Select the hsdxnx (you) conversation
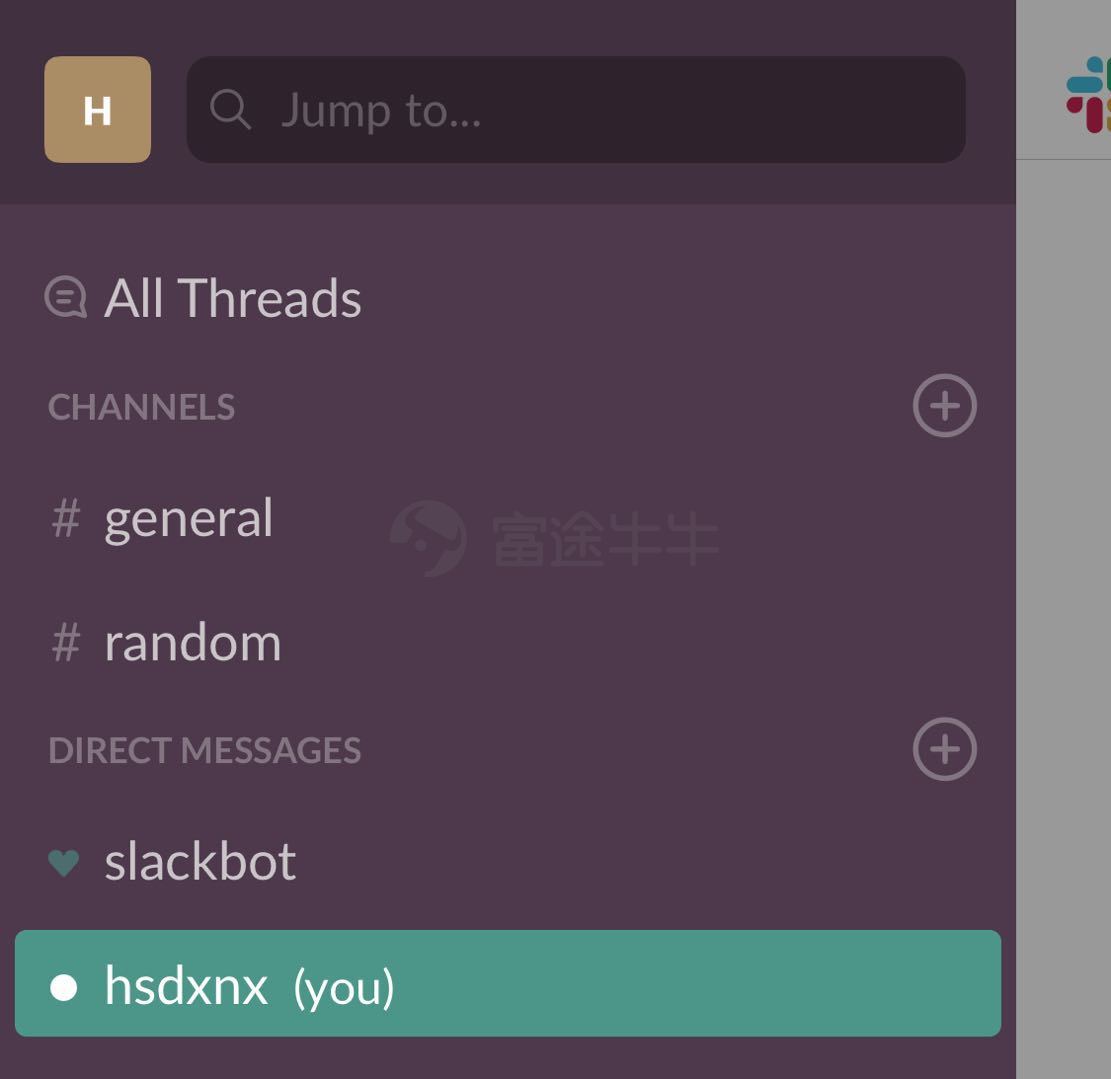Screen dimensions: 1111x1079 pyautogui.click(x=508, y=984)
